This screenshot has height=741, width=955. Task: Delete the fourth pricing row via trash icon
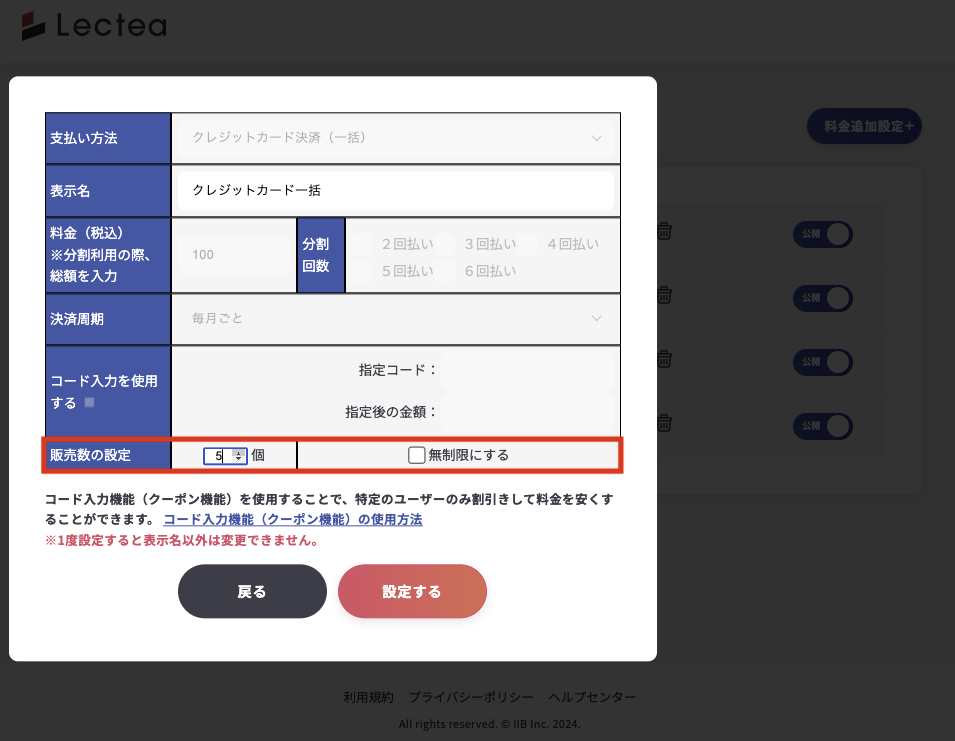tap(663, 423)
